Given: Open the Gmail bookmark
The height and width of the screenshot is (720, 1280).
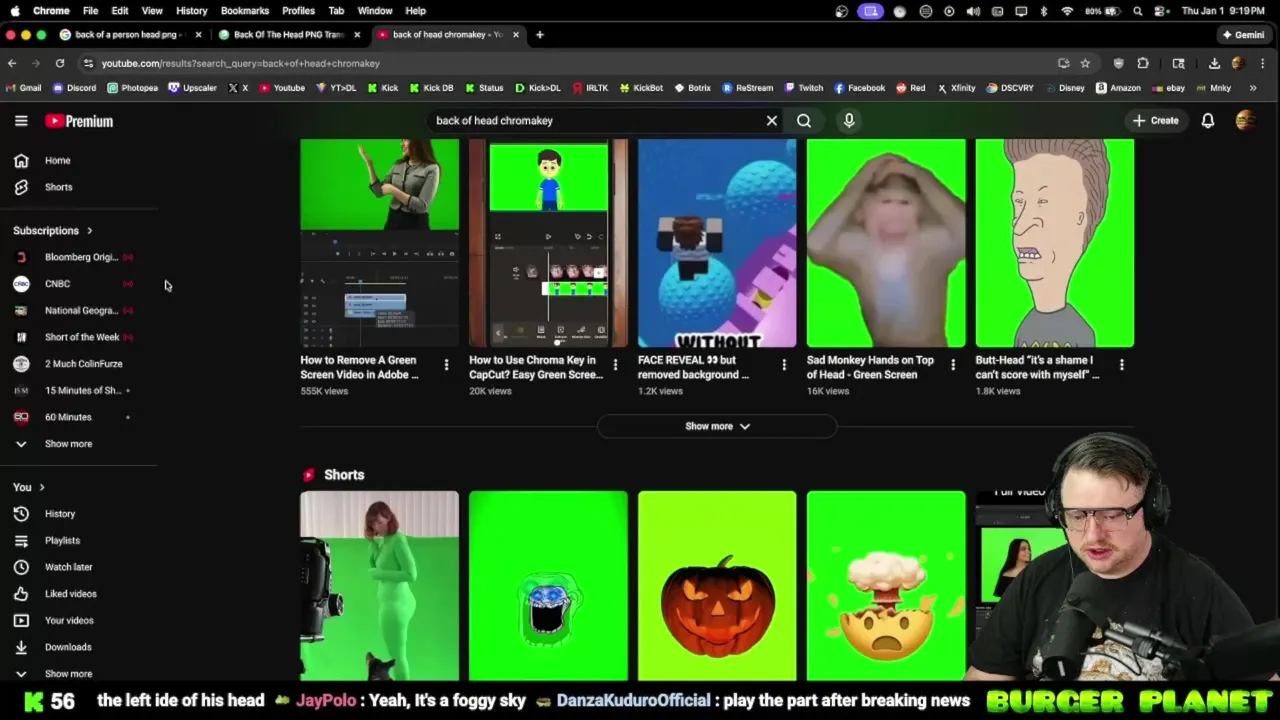Looking at the screenshot, I should pyautogui.click(x=24, y=88).
